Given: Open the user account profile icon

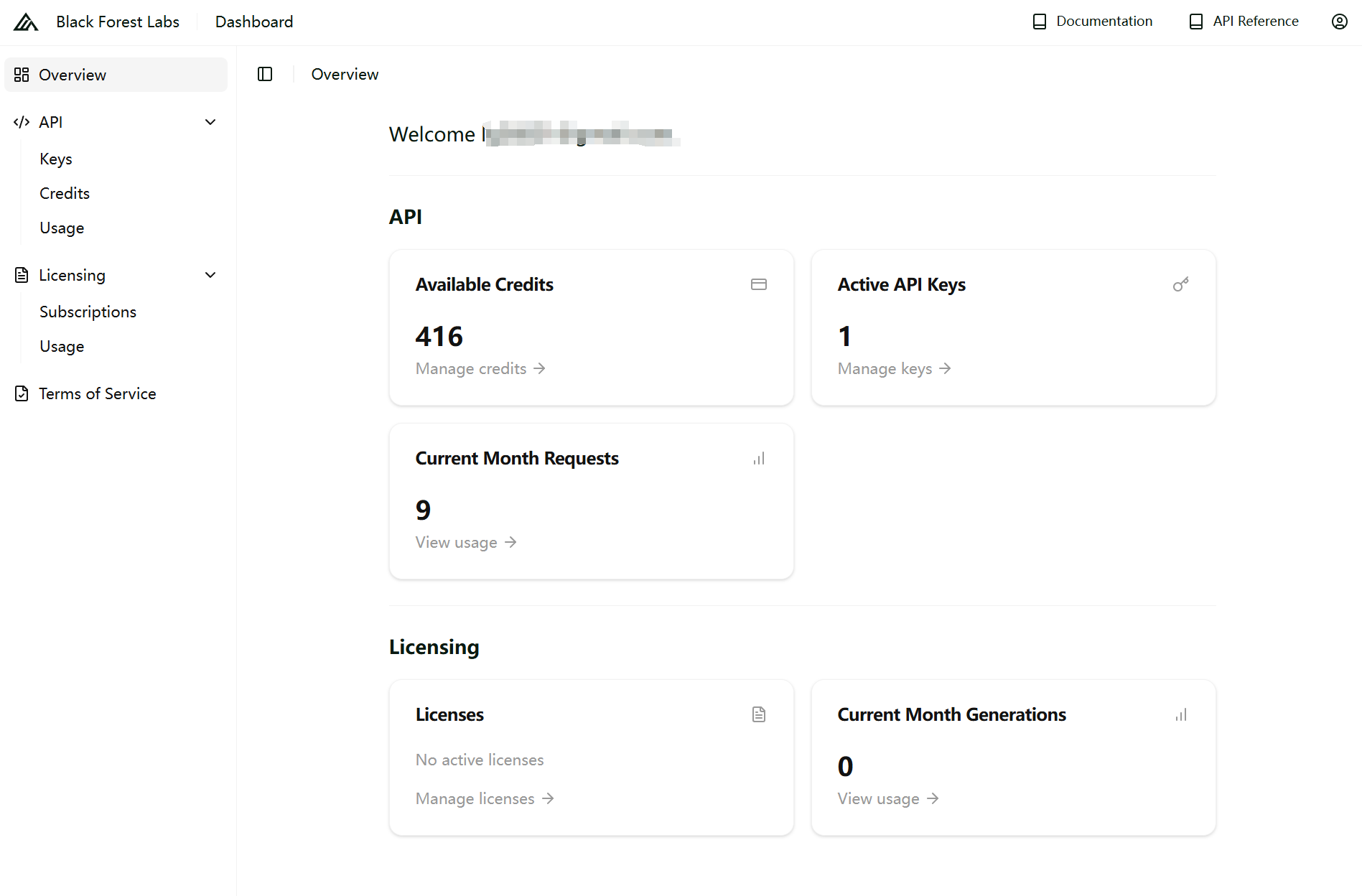Looking at the screenshot, I should tap(1339, 22).
